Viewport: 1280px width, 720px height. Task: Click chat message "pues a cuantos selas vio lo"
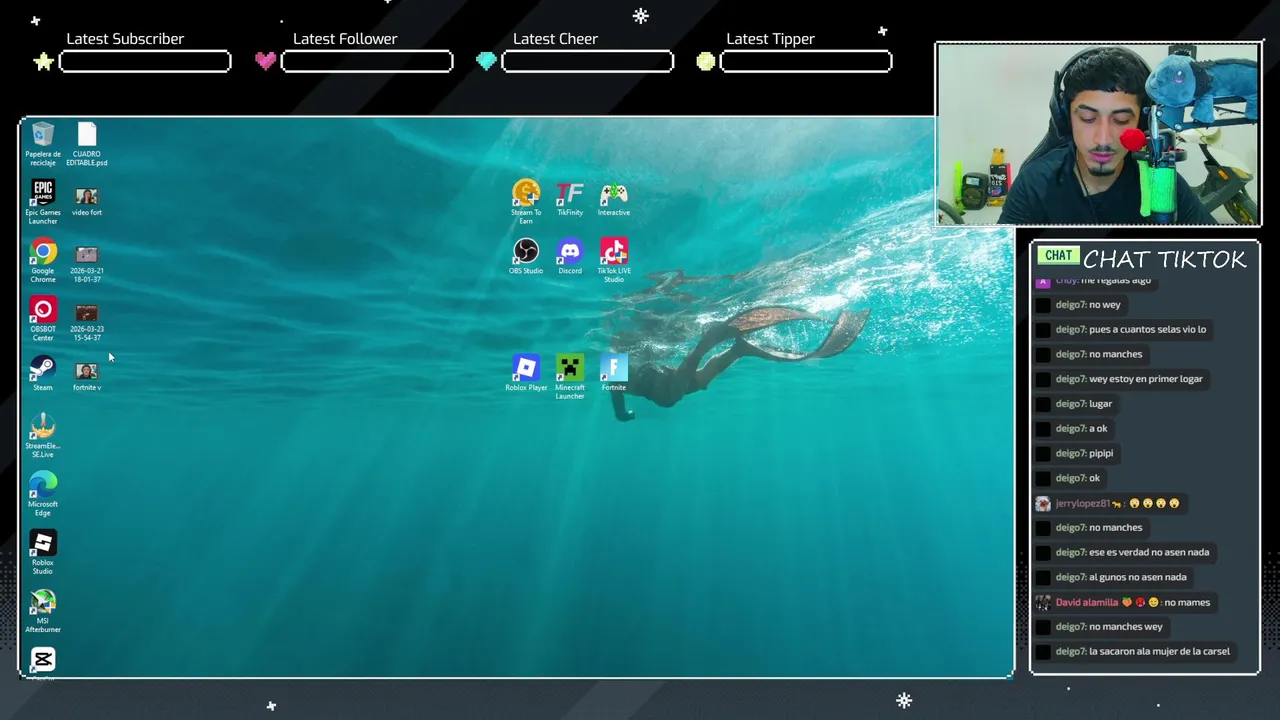coord(1147,329)
